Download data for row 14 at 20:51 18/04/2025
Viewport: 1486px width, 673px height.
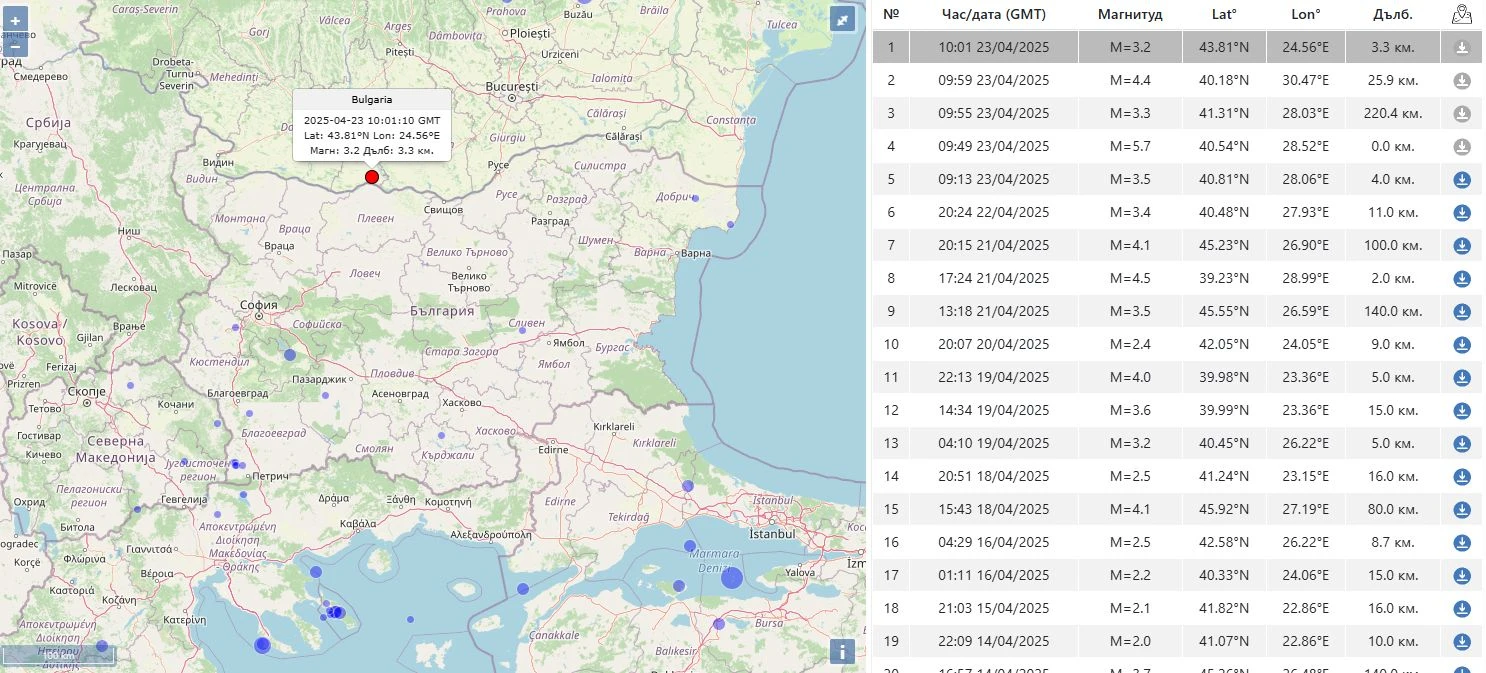[1462, 477]
